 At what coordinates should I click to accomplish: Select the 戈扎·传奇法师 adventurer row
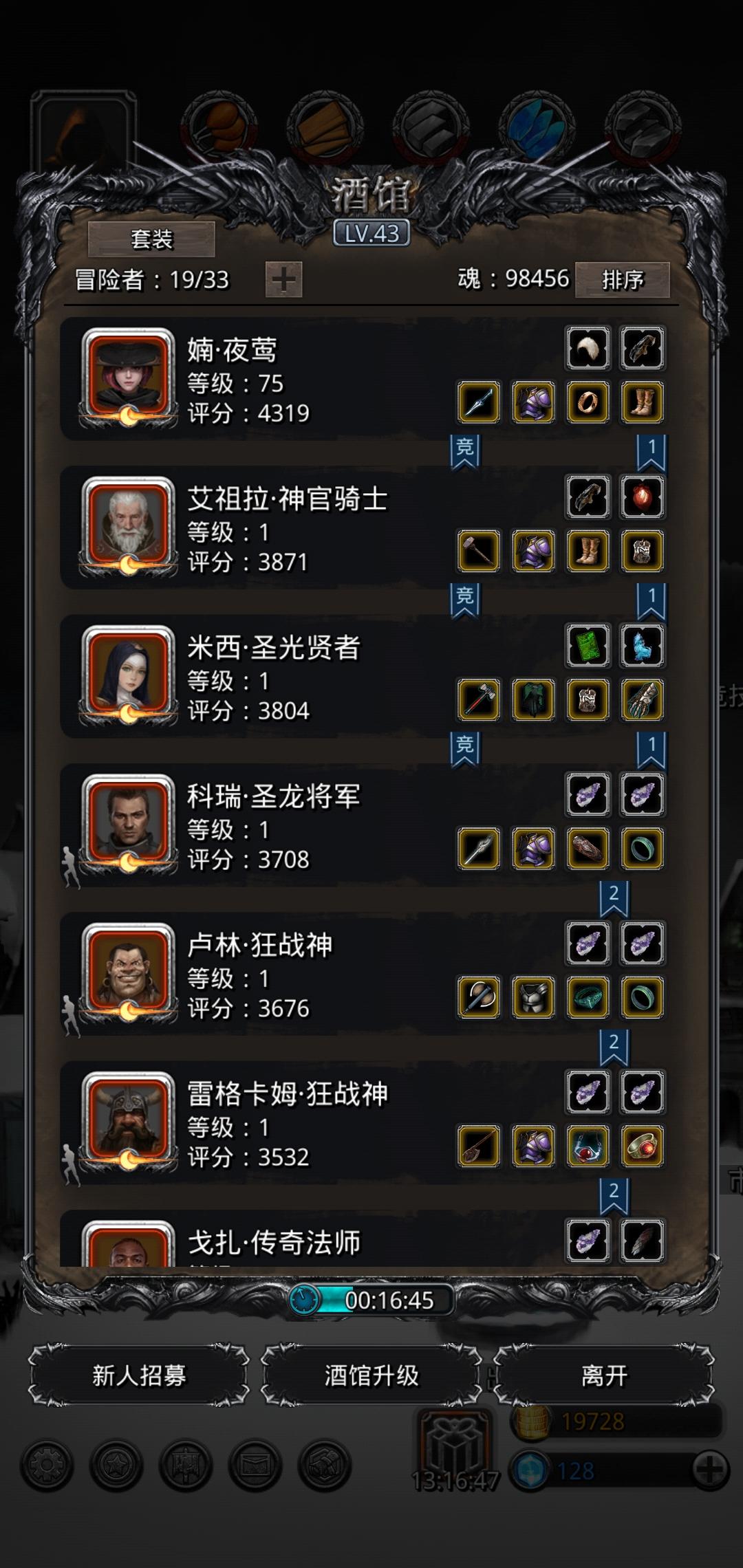click(365, 1238)
